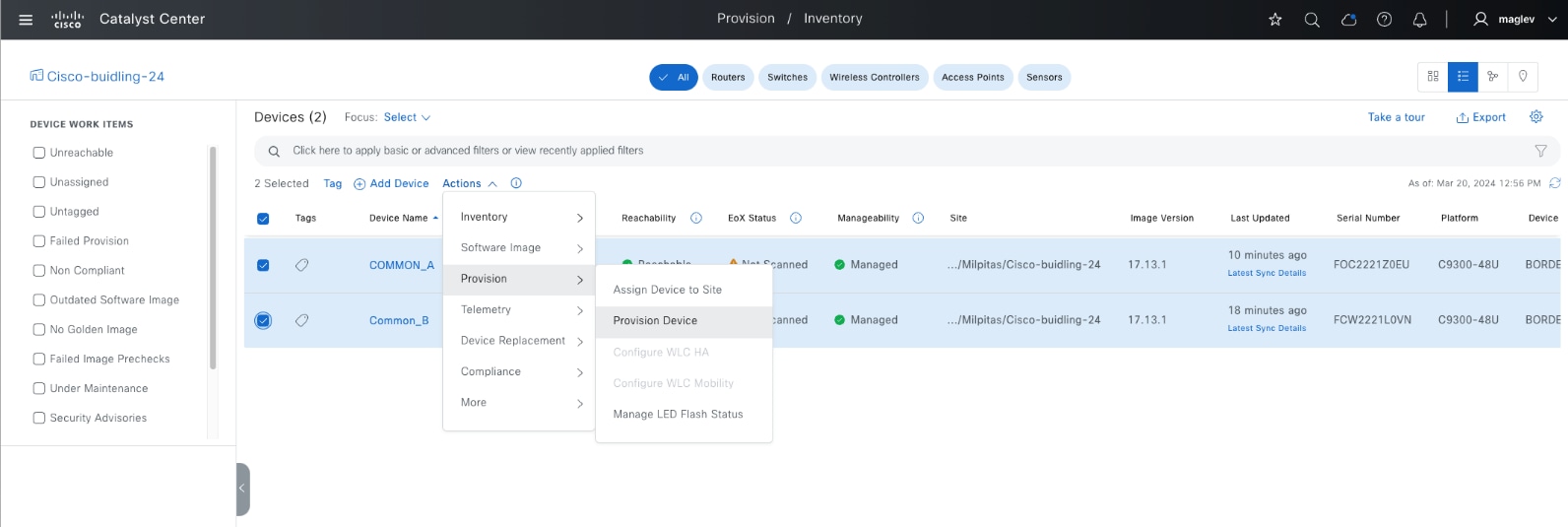Viewport: 1568px width, 527px height.
Task: Open the Common_B device link
Action: [399, 321]
